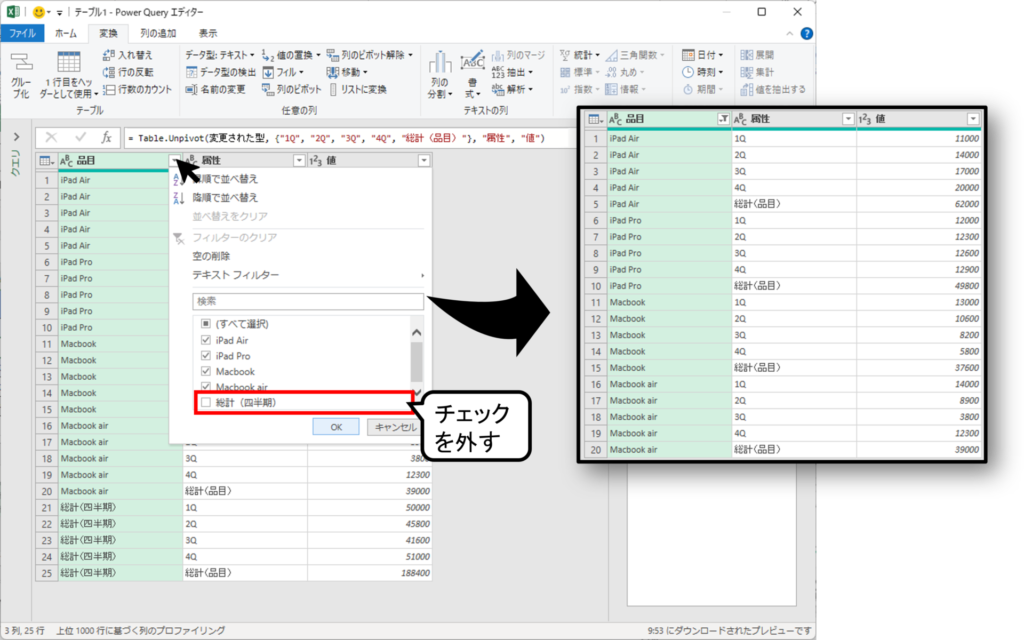Click the Duration (期間) ribbon icon
Image resolution: width=1024 pixels, height=640 pixels.
tap(703, 89)
